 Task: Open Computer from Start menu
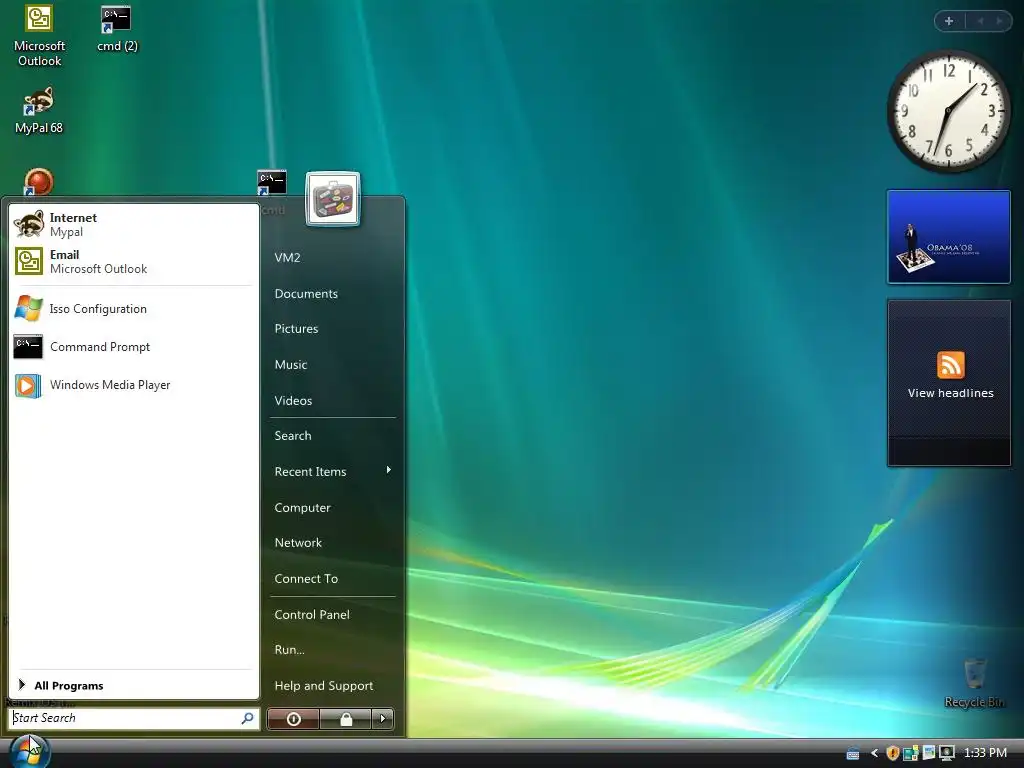[302, 507]
